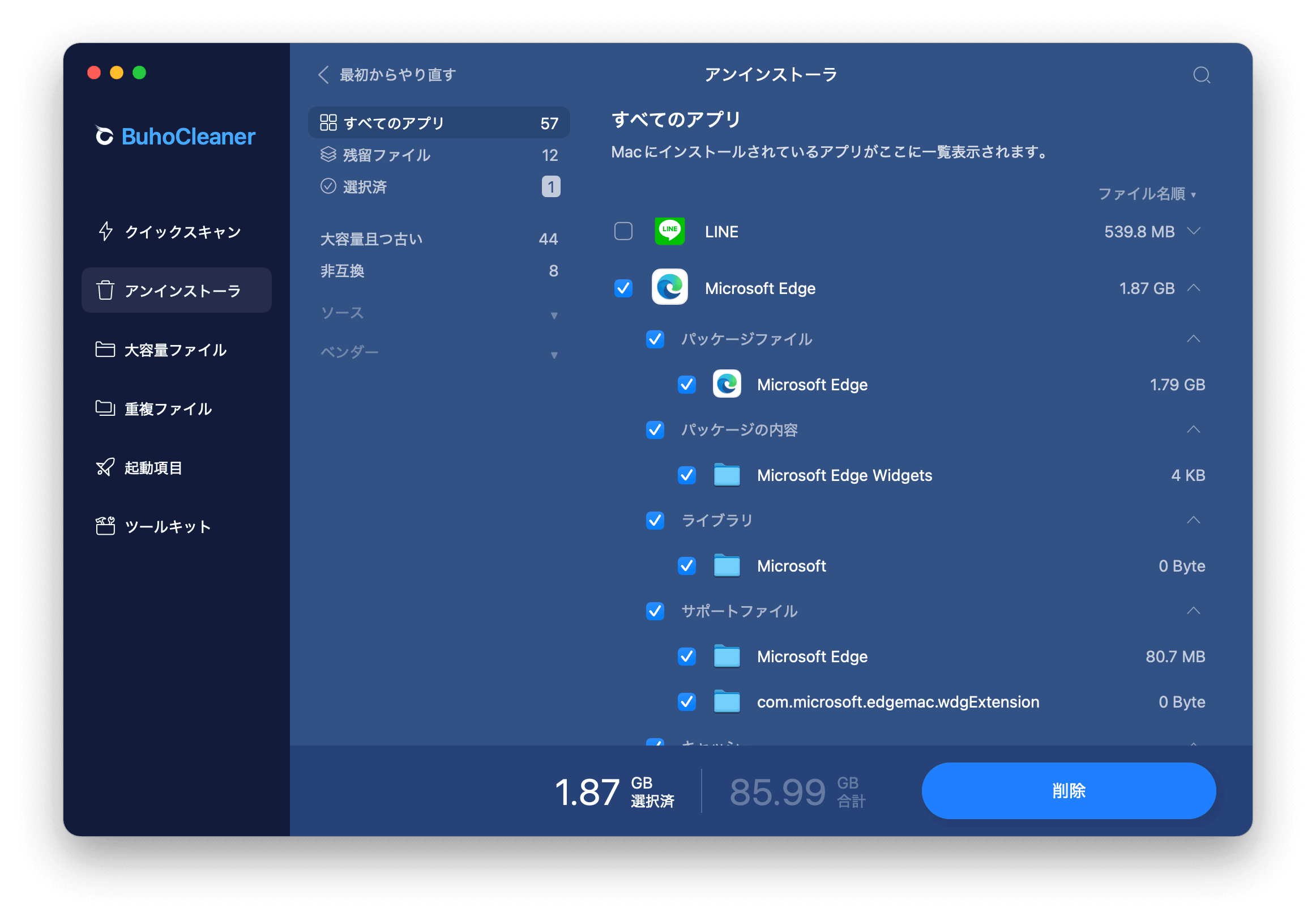Click the trash can Uninstaller icon
The height and width of the screenshot is (920, 1316).
tap(105, 290)
